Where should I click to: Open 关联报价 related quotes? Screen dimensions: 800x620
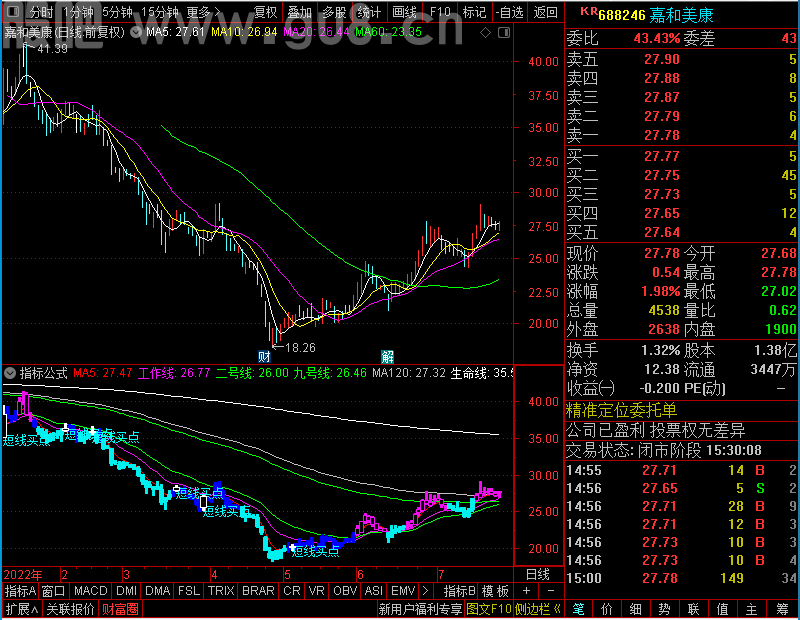pyautogui.click(x=70, y=609)
